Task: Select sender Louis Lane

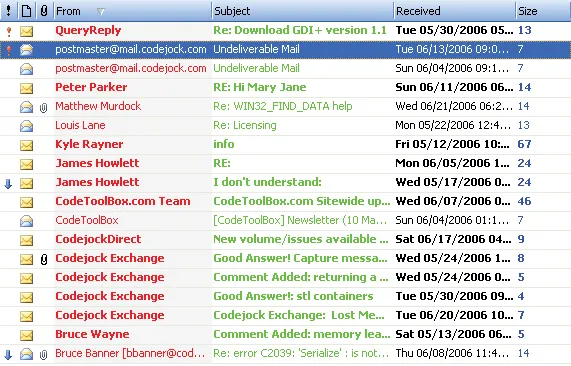Action: tap(80, 125)
